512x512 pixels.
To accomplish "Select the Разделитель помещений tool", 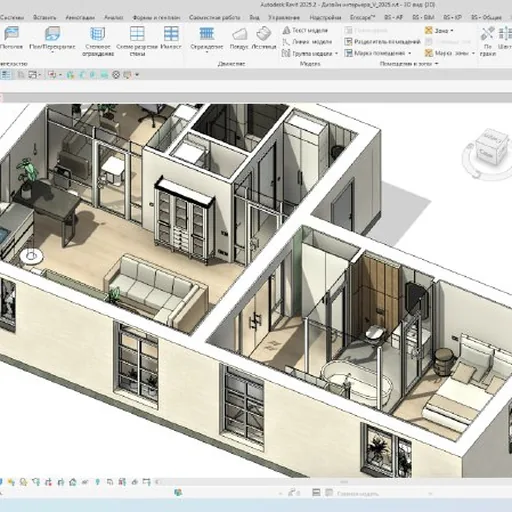I will coord(382,42).
